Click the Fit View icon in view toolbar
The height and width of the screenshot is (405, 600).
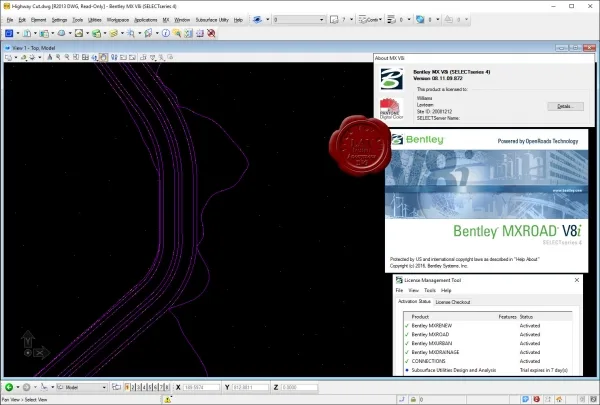(x=85, y=57)
